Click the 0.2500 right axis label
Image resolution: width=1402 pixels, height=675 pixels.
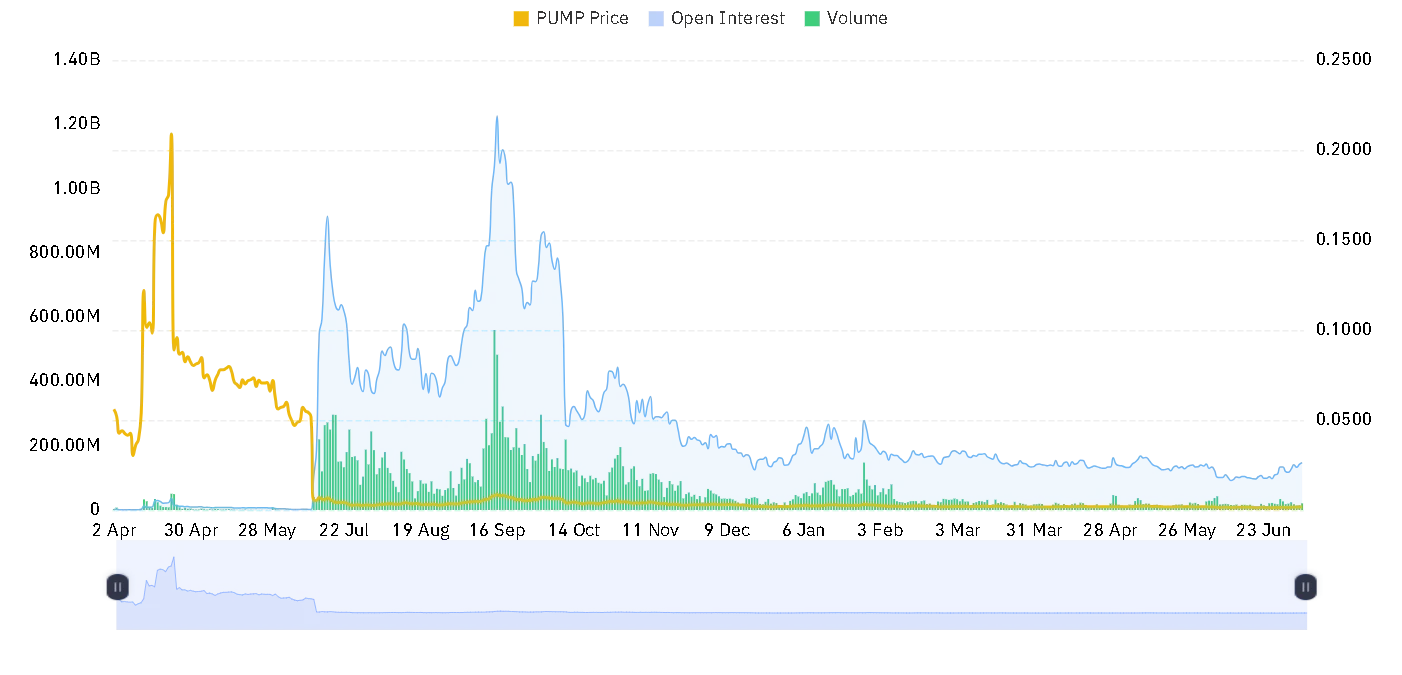tap(1343, 60)
